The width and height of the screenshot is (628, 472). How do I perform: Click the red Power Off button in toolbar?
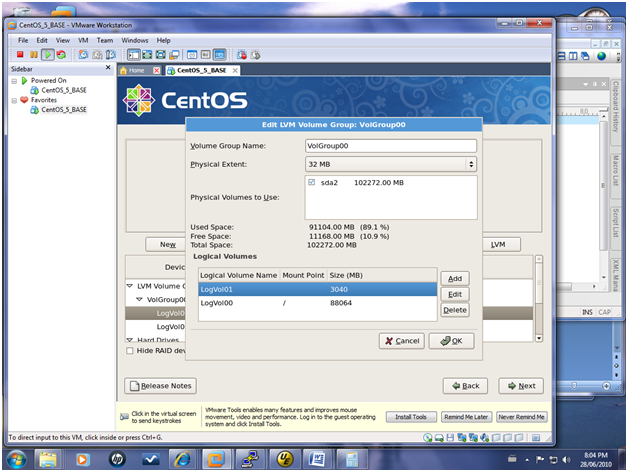[20, 54]
